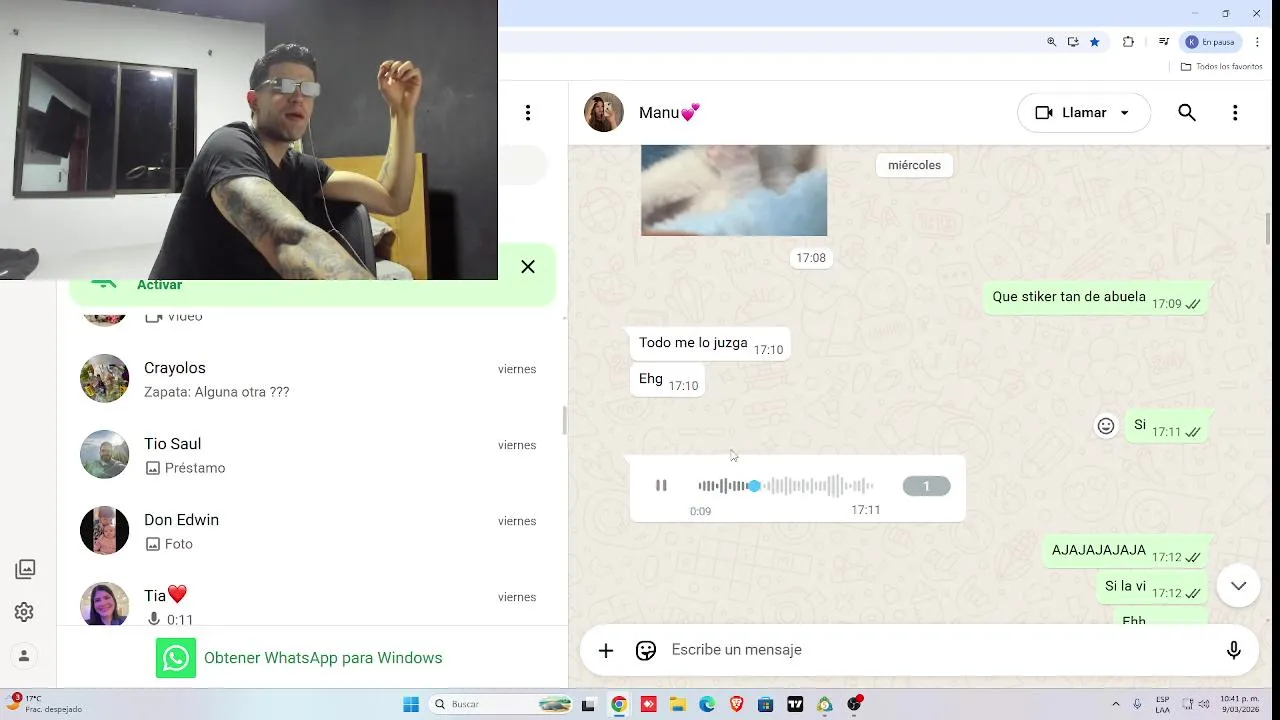
Task: Open TradingView from the taskbar
Action: point(795,704)
